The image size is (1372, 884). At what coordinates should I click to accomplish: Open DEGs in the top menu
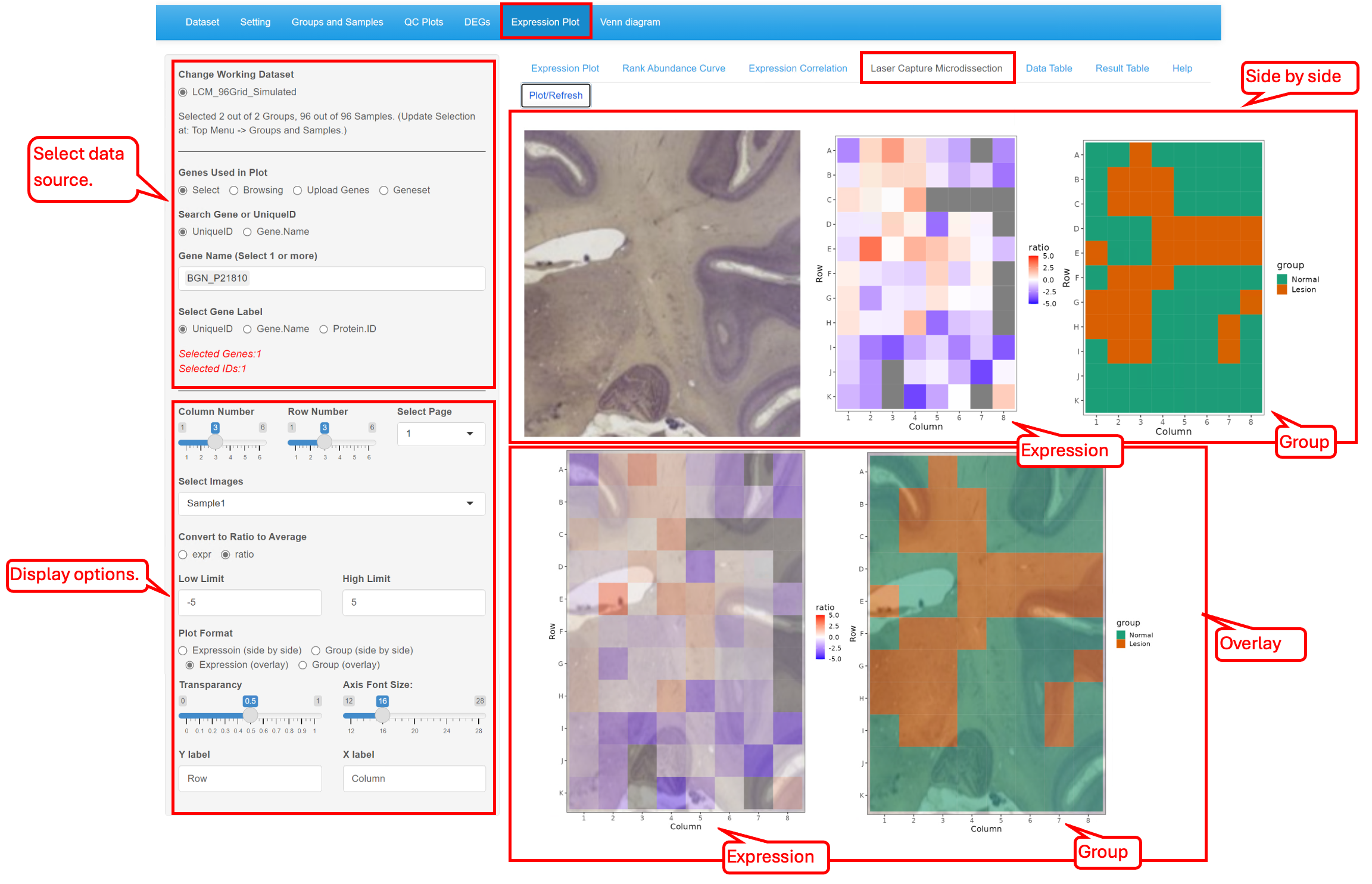(477, 22)
